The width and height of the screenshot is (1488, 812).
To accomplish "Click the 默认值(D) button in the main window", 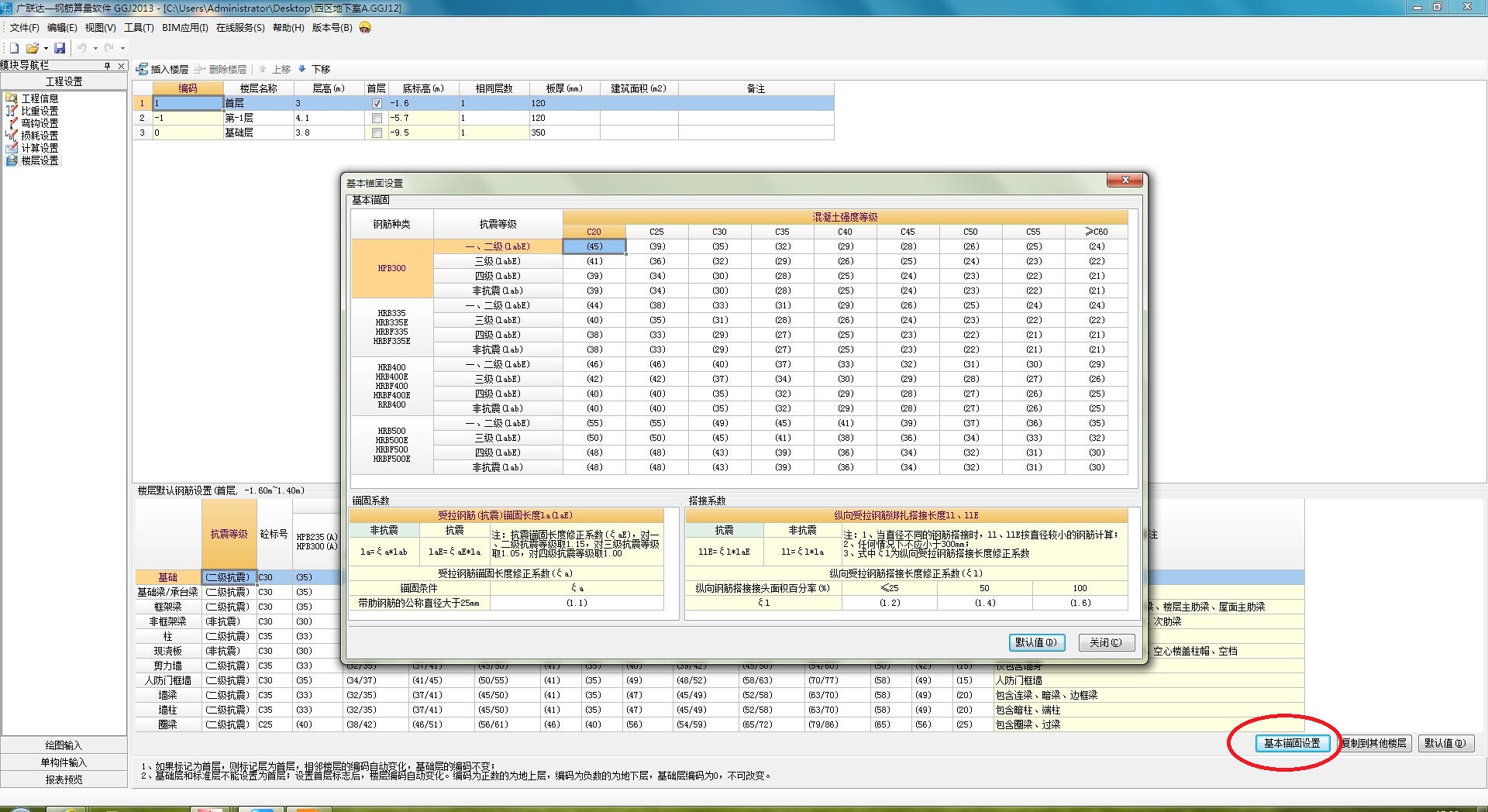I will pyautogui.click(x=1445, y=743).
